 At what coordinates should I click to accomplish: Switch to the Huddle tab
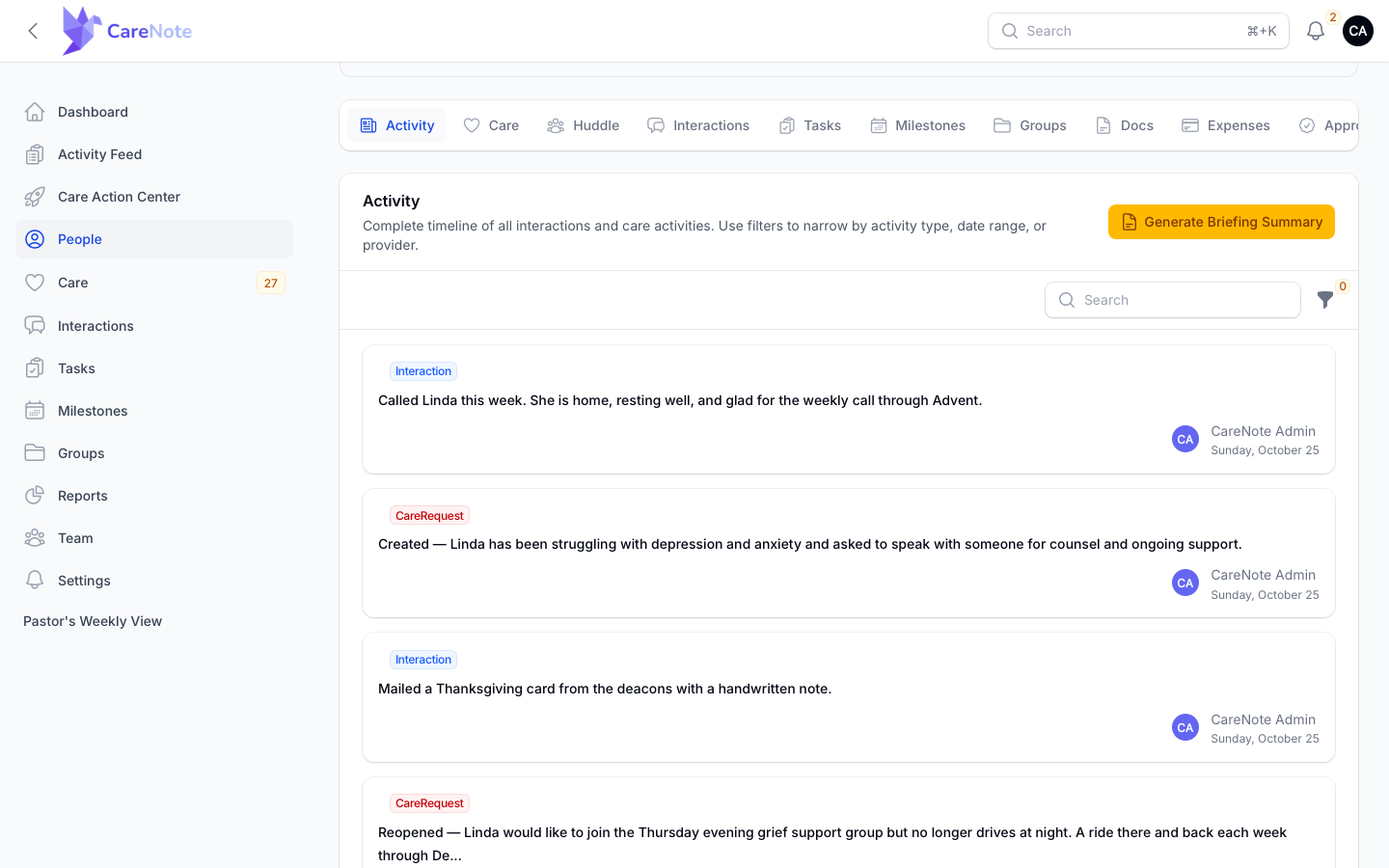pos(583,125)
